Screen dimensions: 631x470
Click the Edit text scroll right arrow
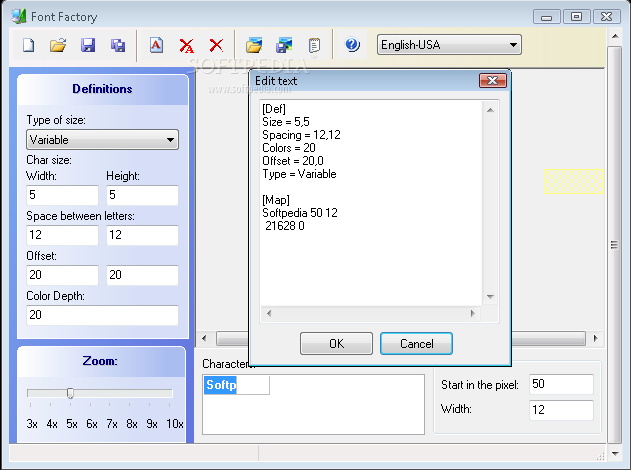473,313
